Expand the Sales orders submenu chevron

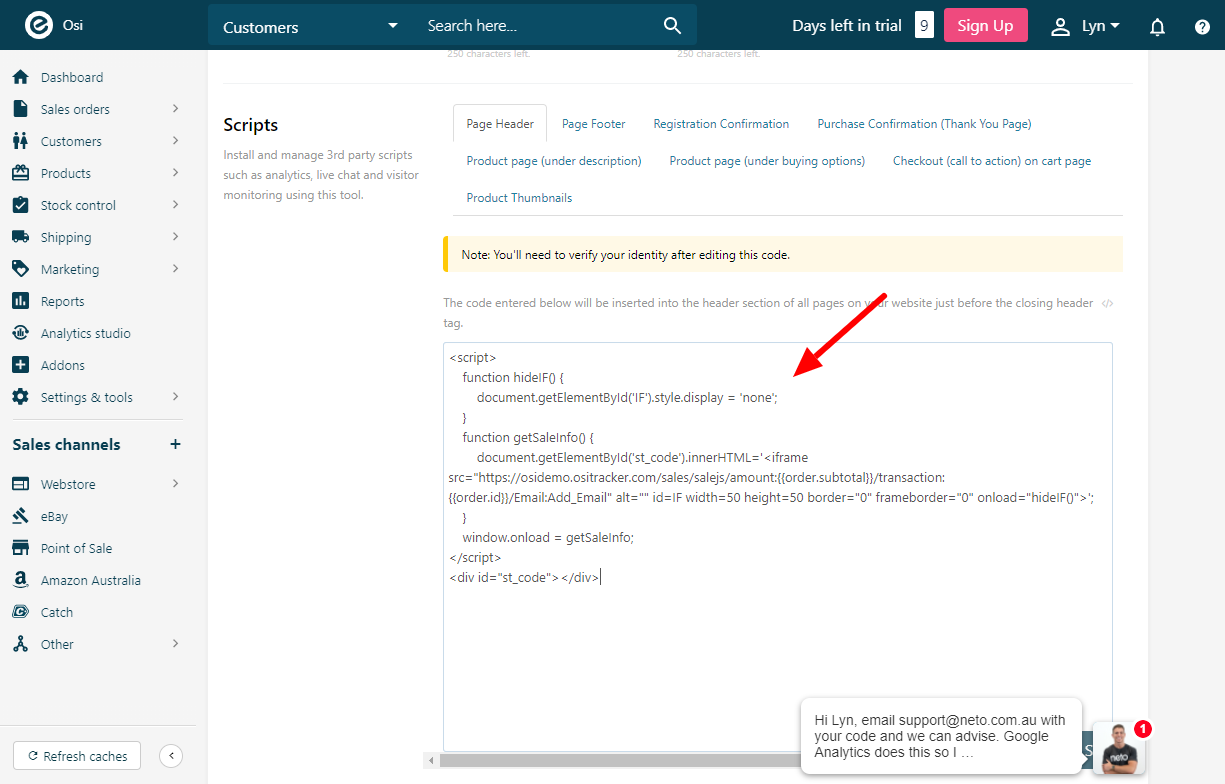[x=175, y=109]
